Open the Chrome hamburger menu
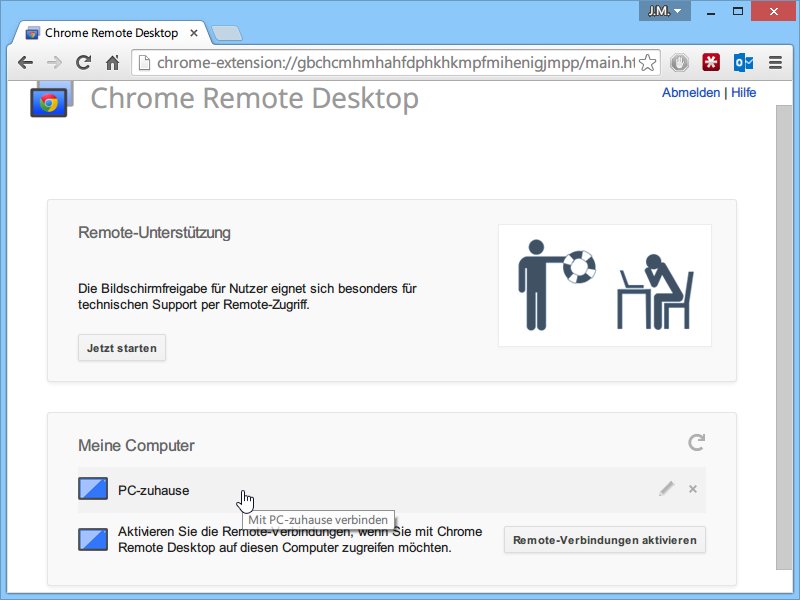Viewport: 800px width, 600px height. tap(776, 62)
